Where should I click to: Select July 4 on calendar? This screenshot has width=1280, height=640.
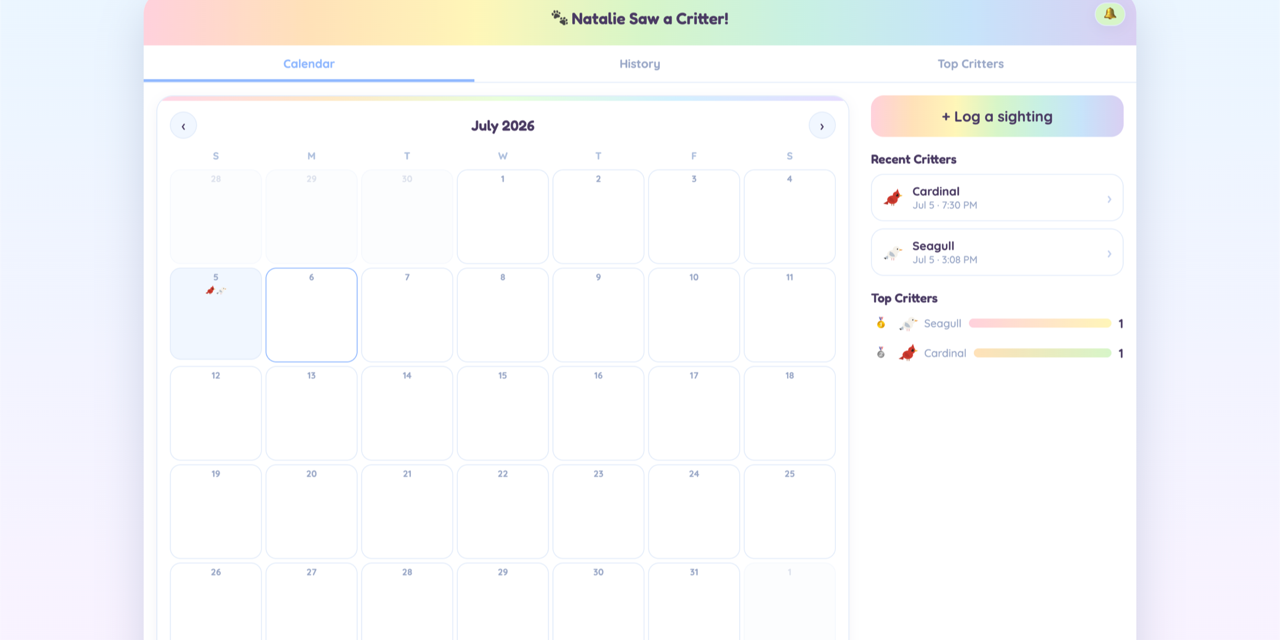point(790,216)
